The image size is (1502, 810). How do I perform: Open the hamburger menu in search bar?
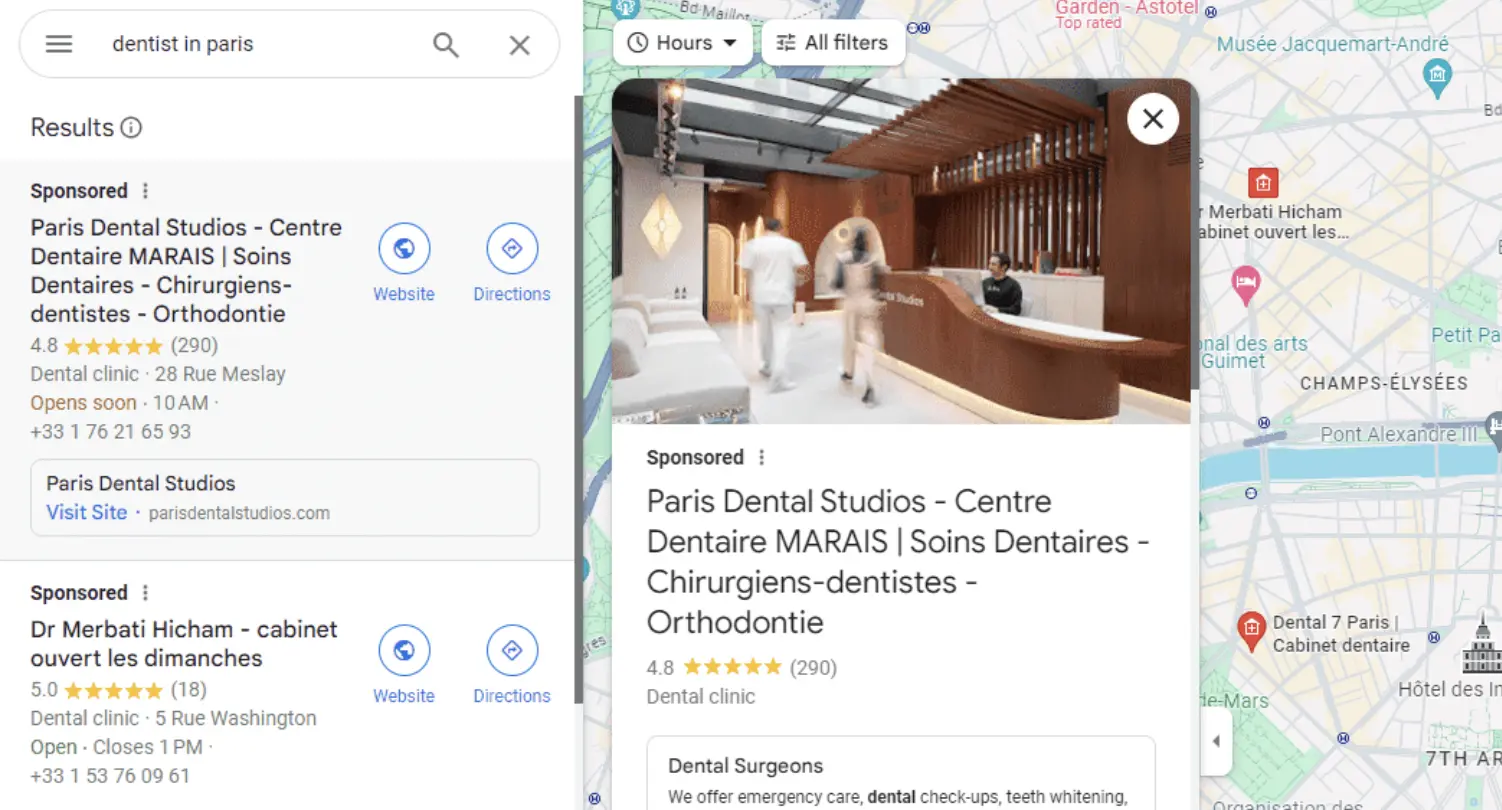[59, 44]
